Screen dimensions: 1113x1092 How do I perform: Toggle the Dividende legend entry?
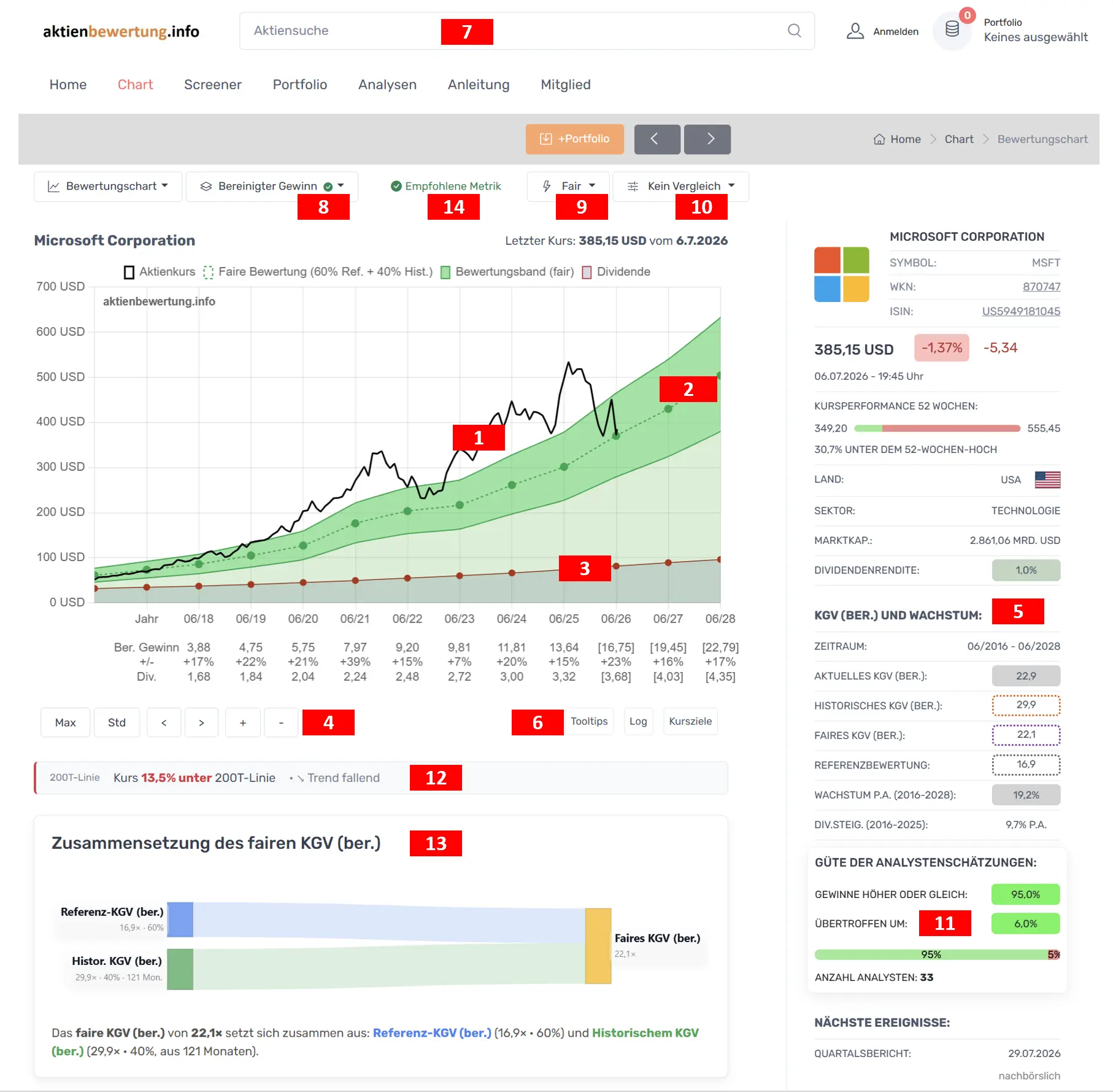616,271
